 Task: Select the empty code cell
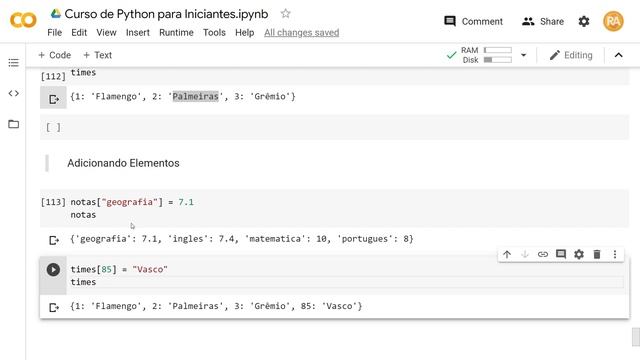tap(334, 127)
